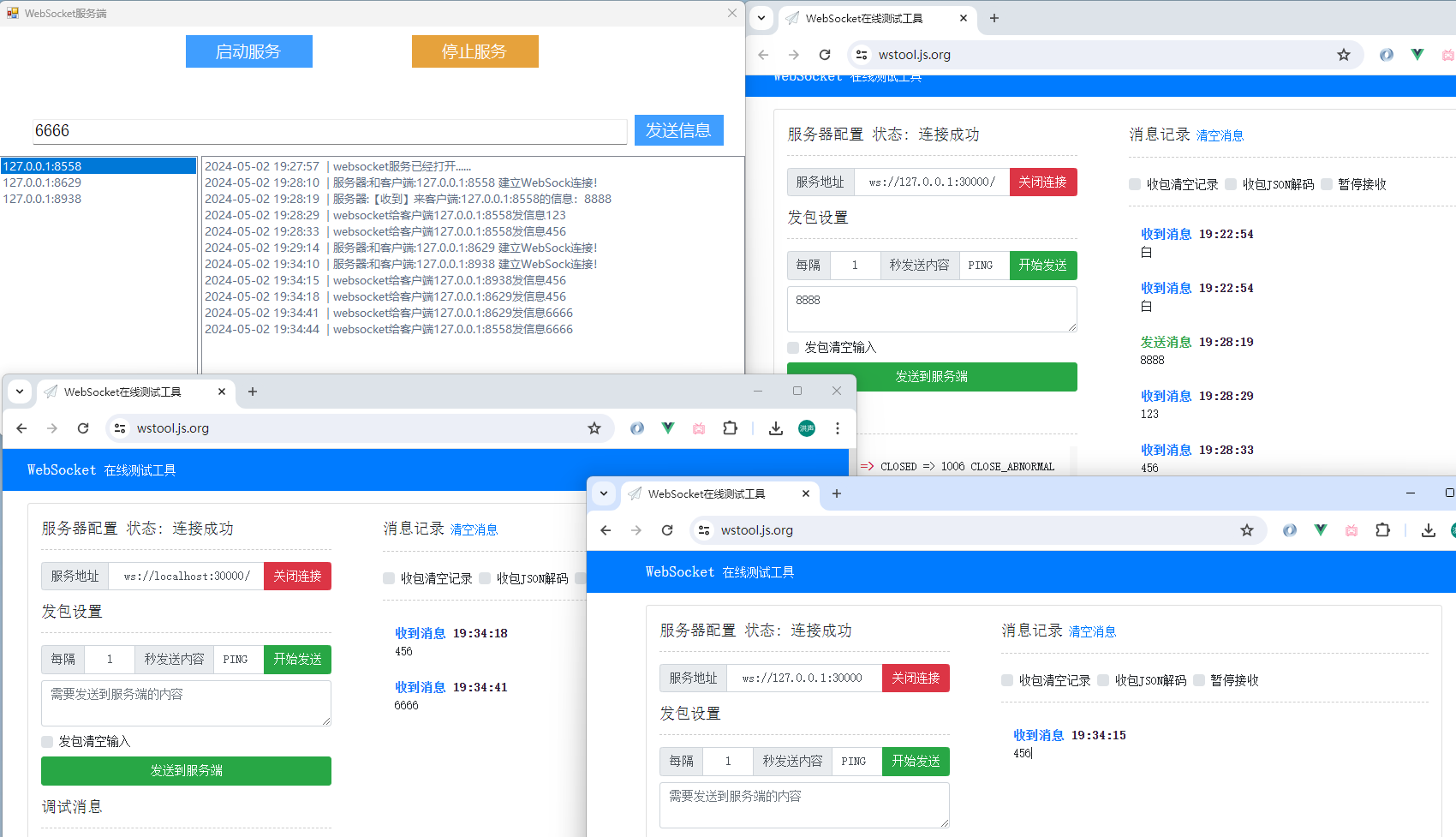Toggle 收包JSON解码 in the top-right browser
Screen dimensions: 1456x837
[1231, 184]
